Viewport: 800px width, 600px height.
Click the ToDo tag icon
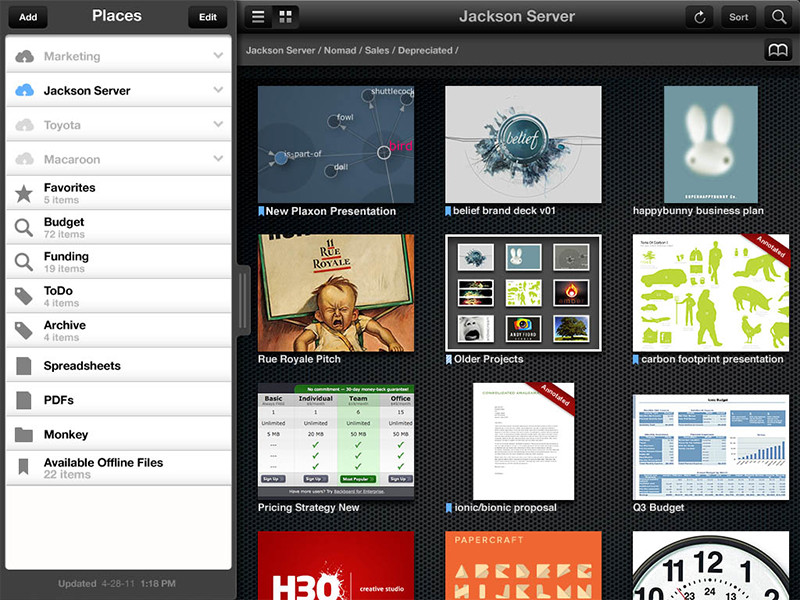point(24,296)
